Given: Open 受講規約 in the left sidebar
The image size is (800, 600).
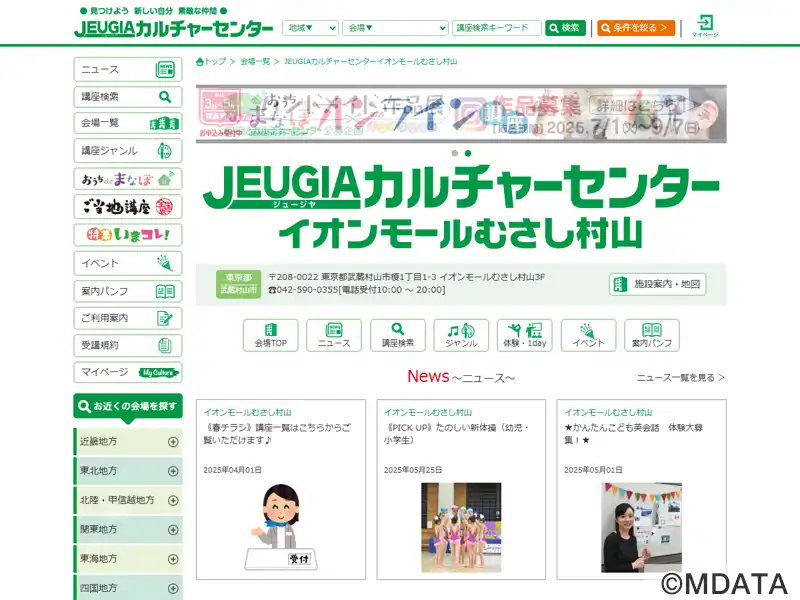Looking at the screenshot, I should click(128, 345).
